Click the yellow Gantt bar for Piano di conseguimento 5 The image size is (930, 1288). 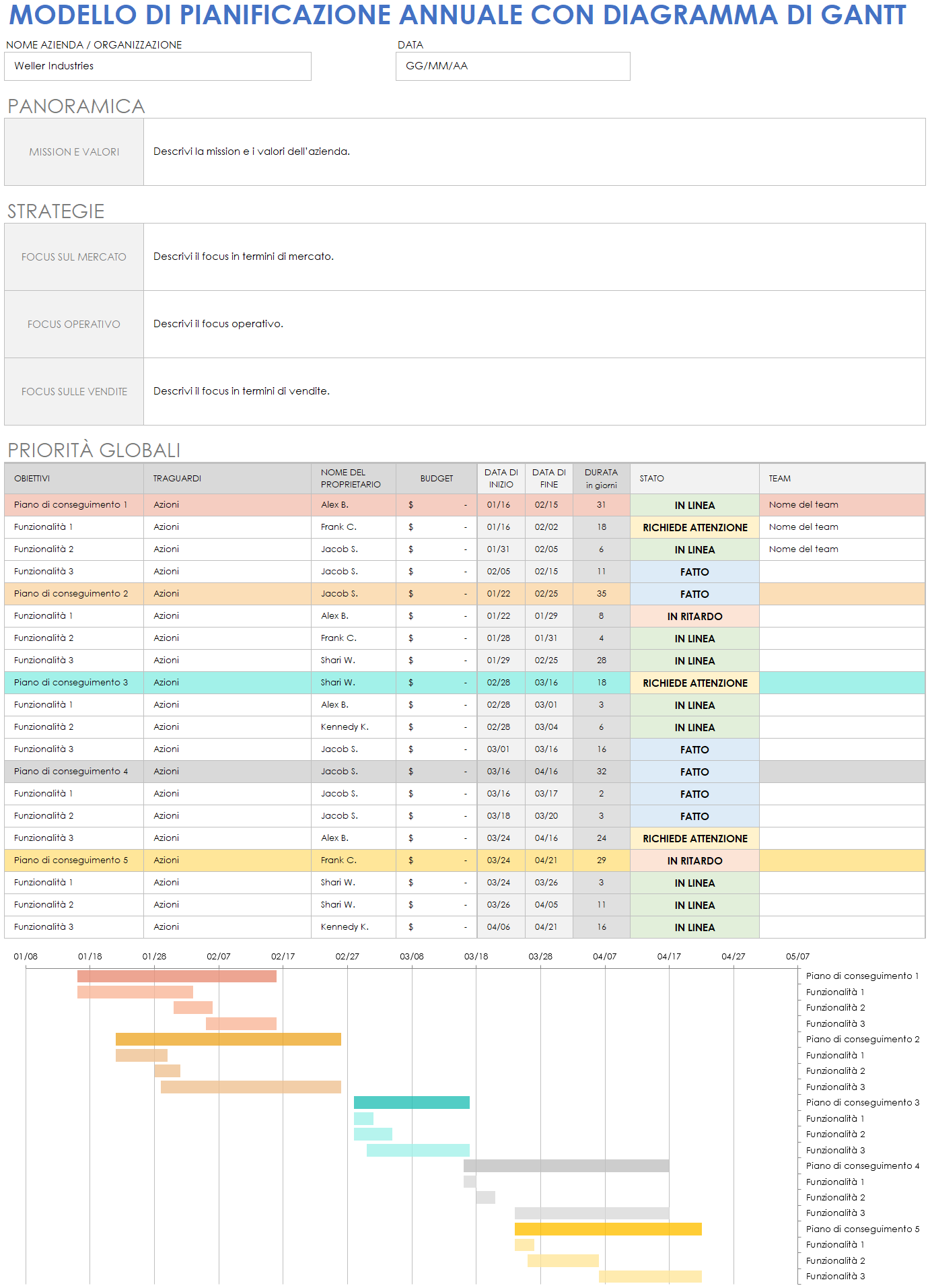pyautogui.click(x=608, y=1229)
